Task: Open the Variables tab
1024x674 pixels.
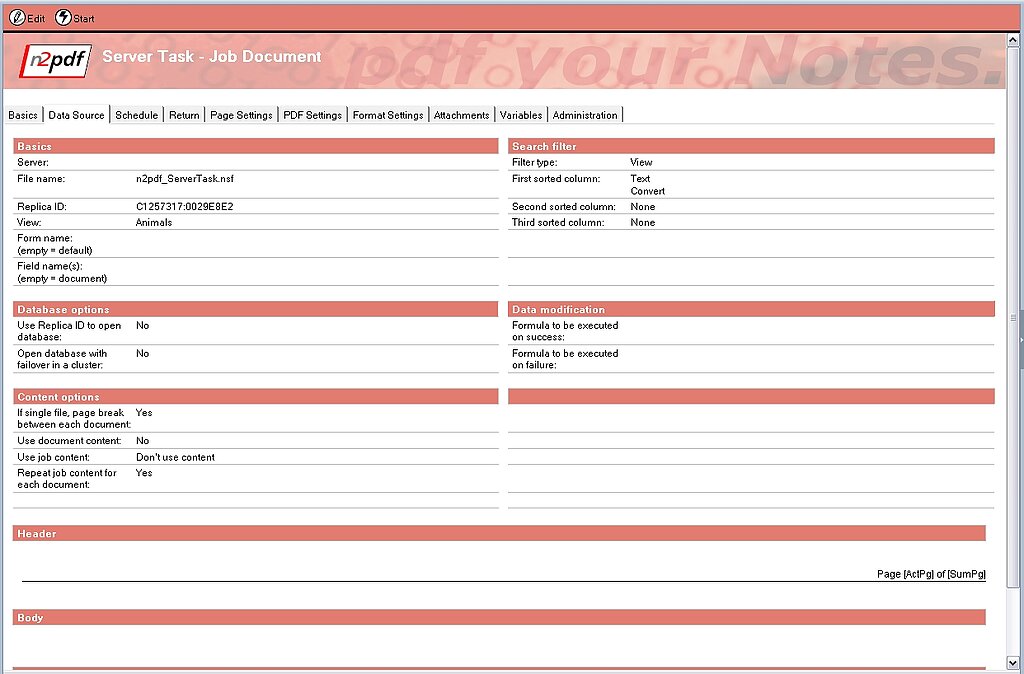Action: pos(520,115)
